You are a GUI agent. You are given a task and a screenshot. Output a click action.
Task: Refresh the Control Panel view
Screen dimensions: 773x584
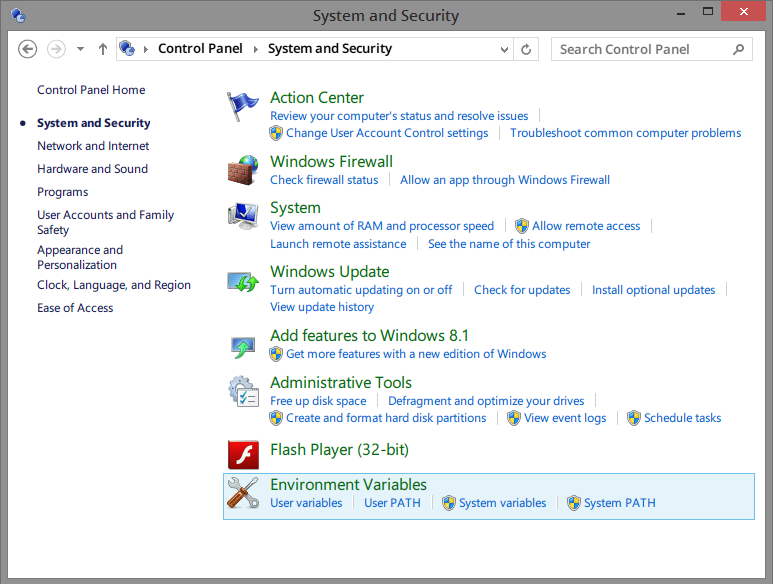click(526, 49)
